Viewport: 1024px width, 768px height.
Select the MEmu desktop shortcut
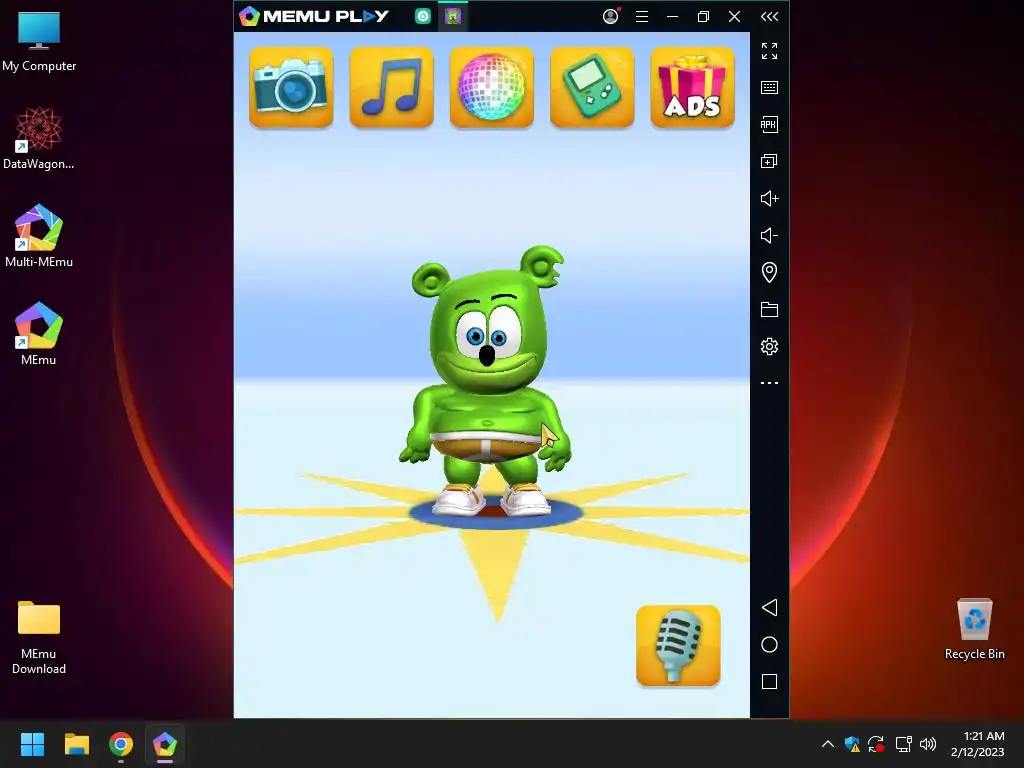point(39,334)
